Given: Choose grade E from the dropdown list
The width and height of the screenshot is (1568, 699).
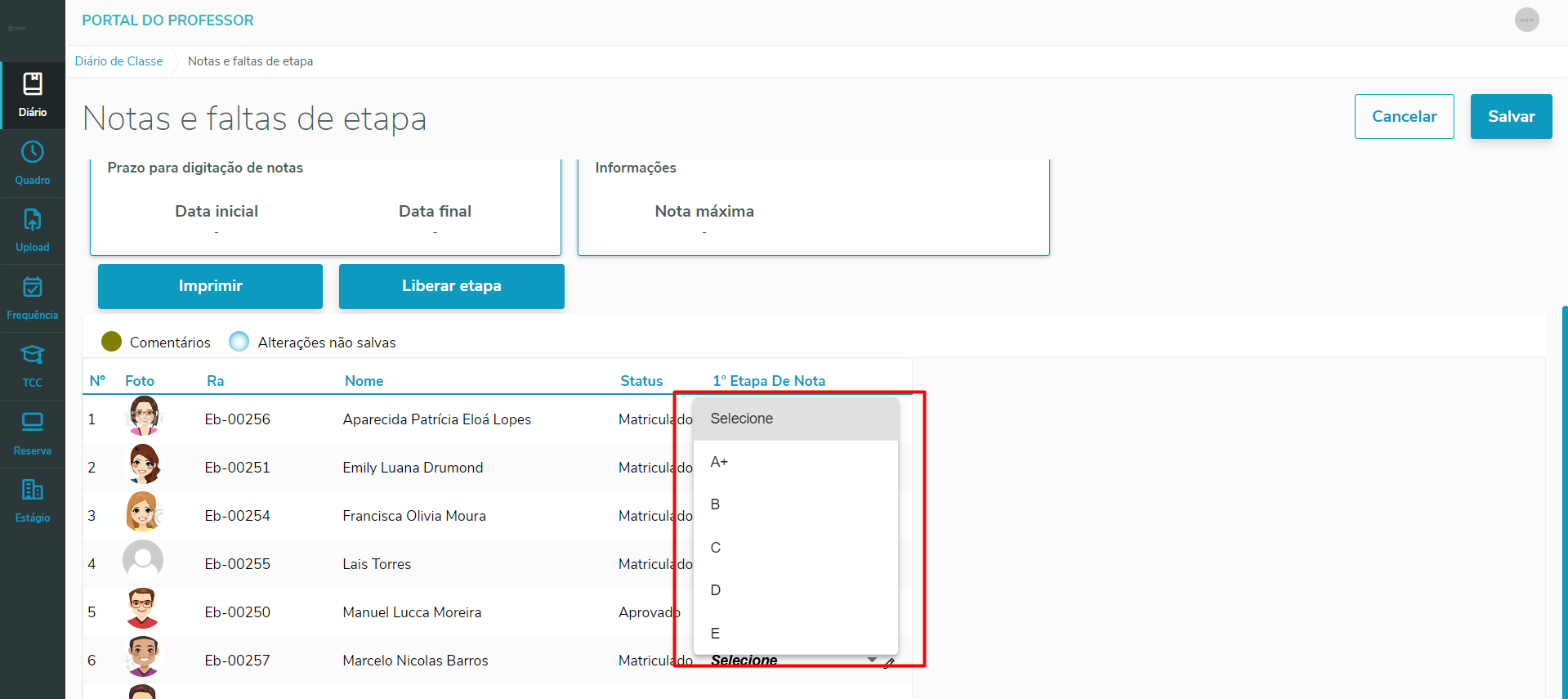Looking at the screenshot, I should [x=796, y=634].
